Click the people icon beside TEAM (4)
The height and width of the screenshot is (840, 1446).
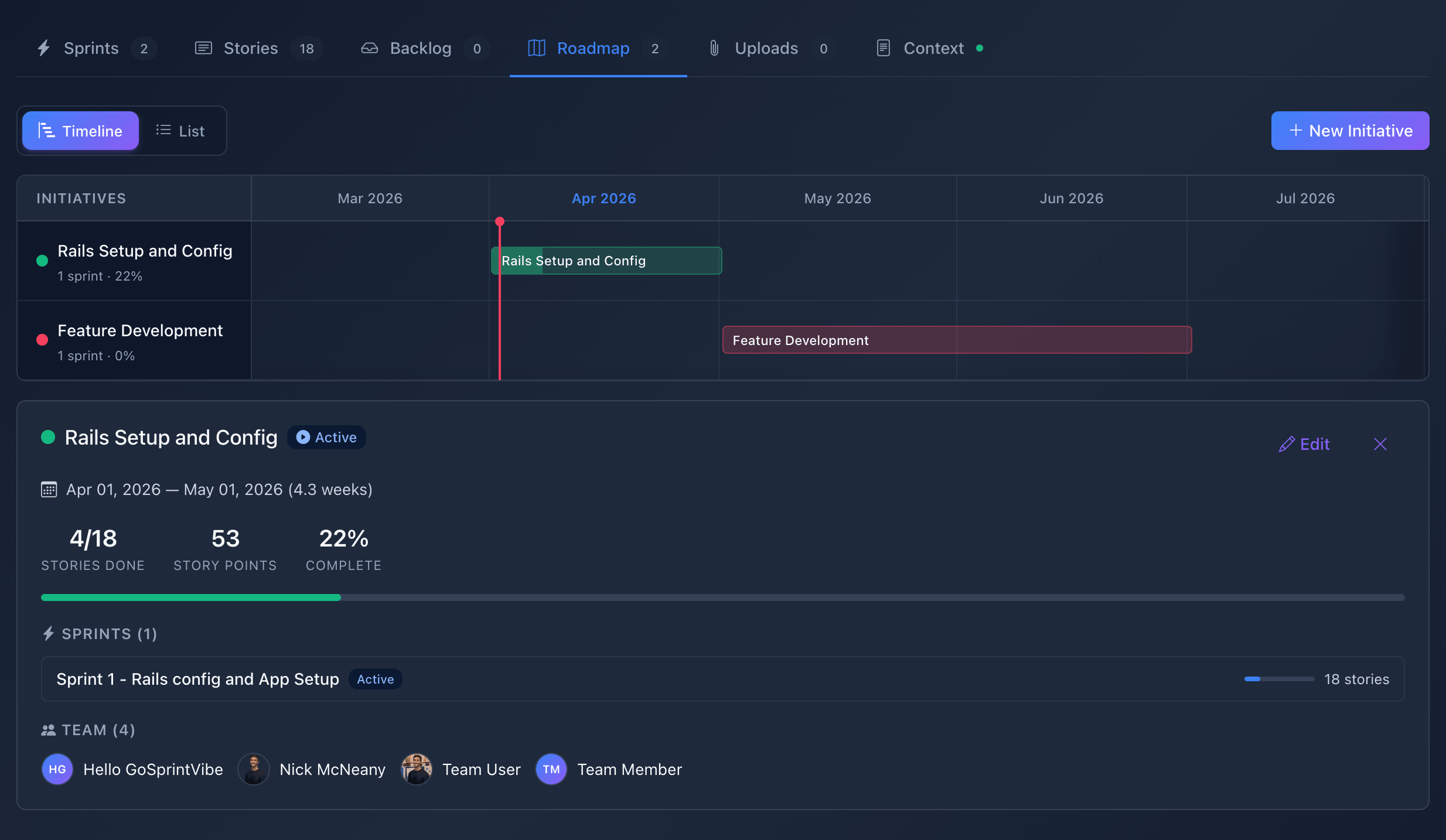click(x=49, y=730)
